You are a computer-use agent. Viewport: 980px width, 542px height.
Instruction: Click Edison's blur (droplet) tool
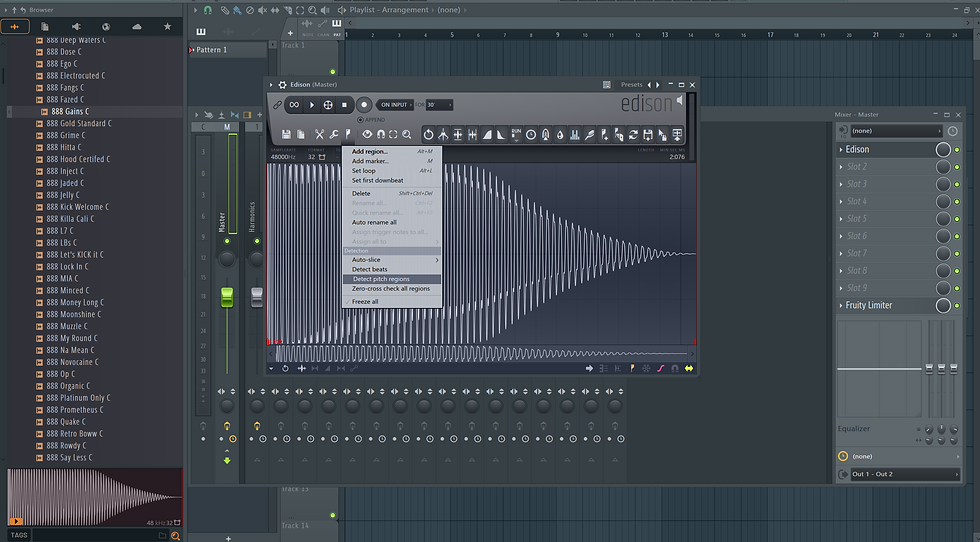[x=560, y=134]
